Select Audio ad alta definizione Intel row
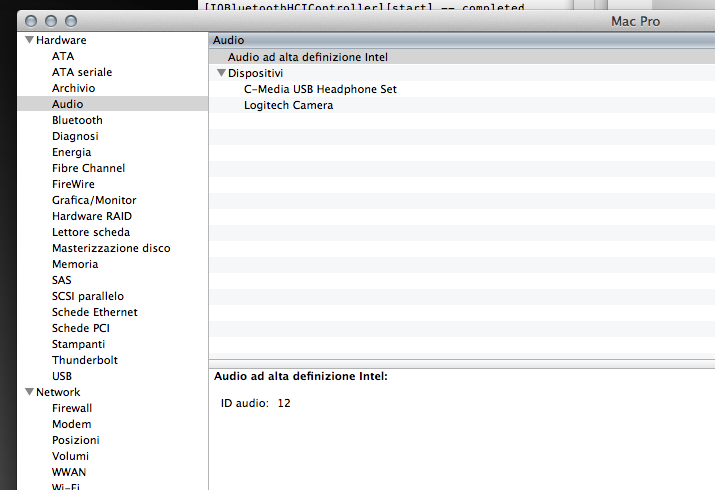This screenshot has height=490, width=715. [307, 57]
